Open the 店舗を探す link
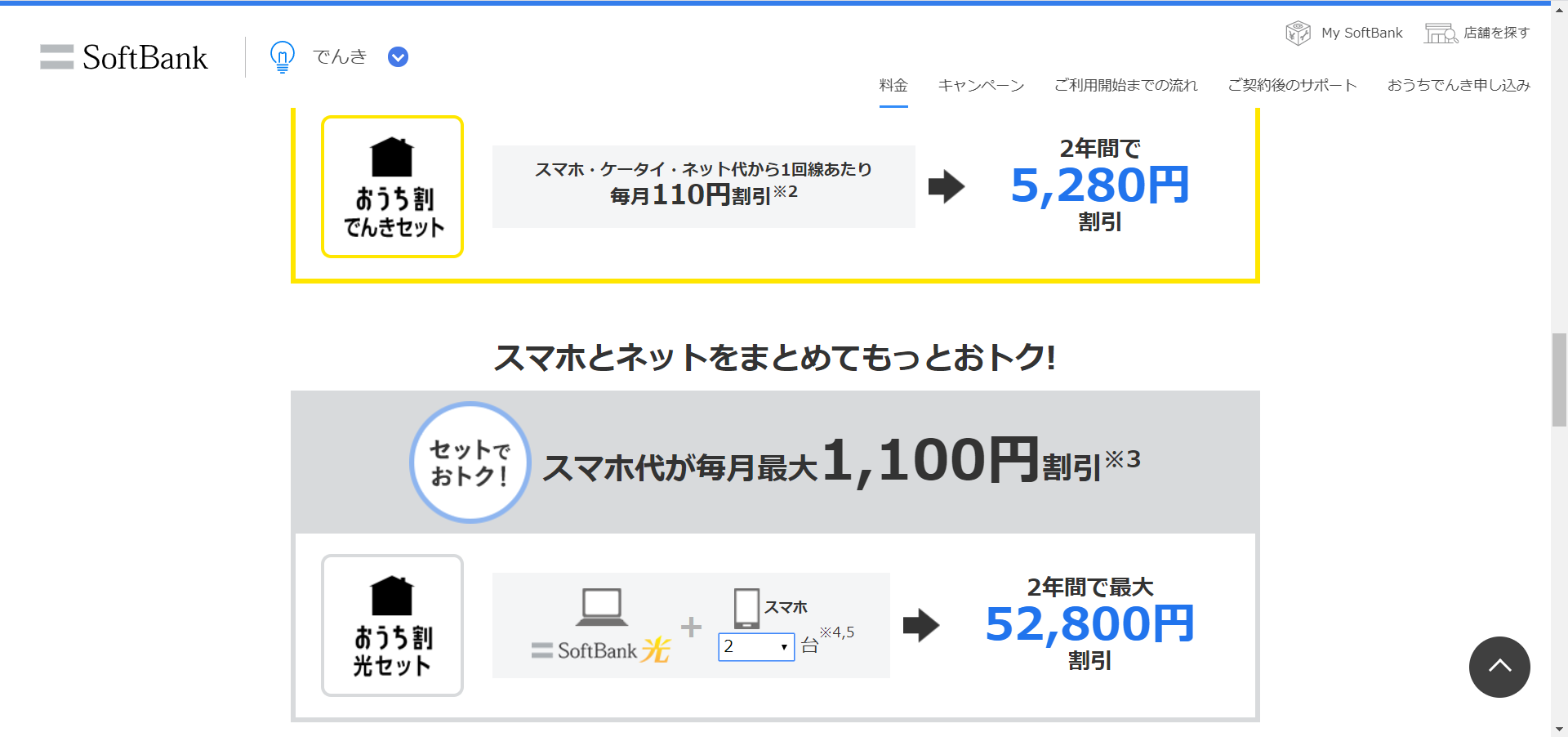Image resolution: width=1568 pixels, height=737 pixels. point(1496,33)
